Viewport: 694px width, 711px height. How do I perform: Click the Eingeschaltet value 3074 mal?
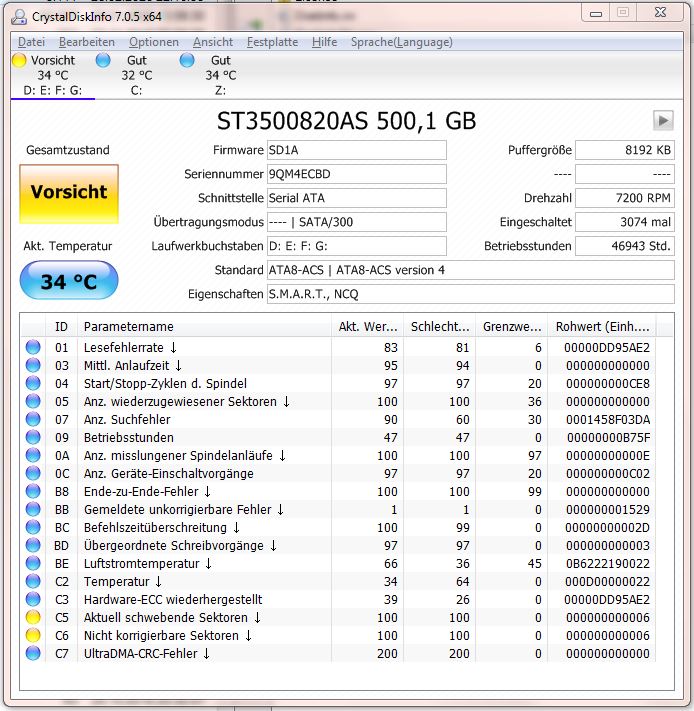click(625, 222)
